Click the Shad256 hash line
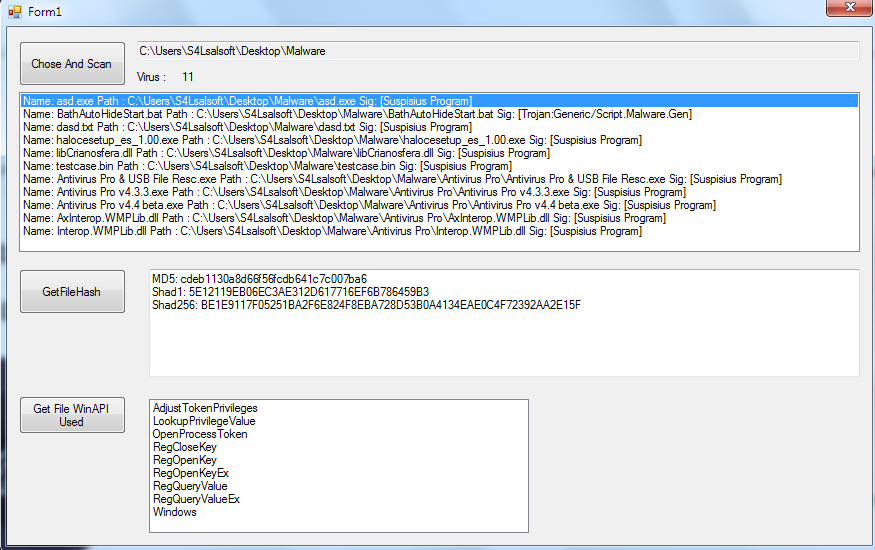The width and height of the screenshot is (875, 550). pyautogui.click(x=366, y=305)
